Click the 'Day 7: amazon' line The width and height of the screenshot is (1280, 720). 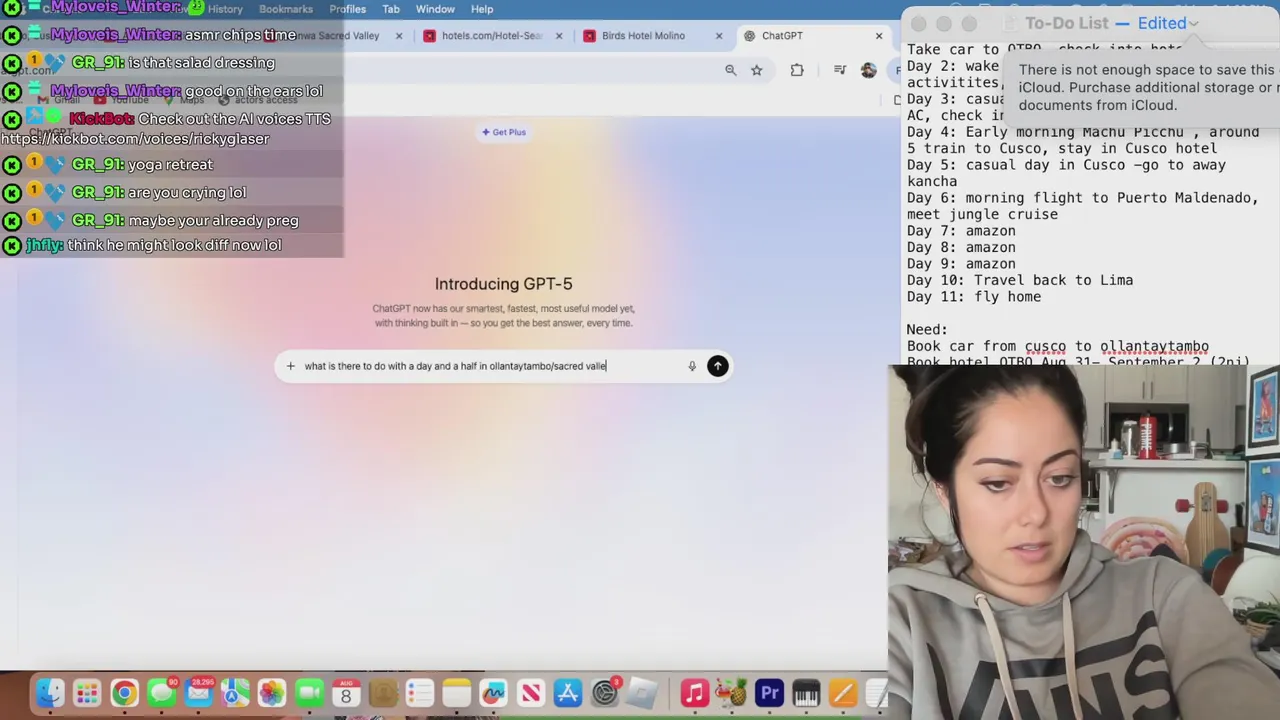point(961,231)
